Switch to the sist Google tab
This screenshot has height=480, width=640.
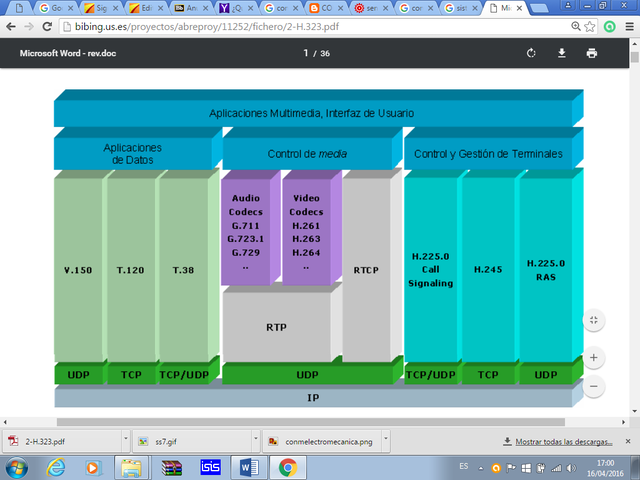pos(460,8)
